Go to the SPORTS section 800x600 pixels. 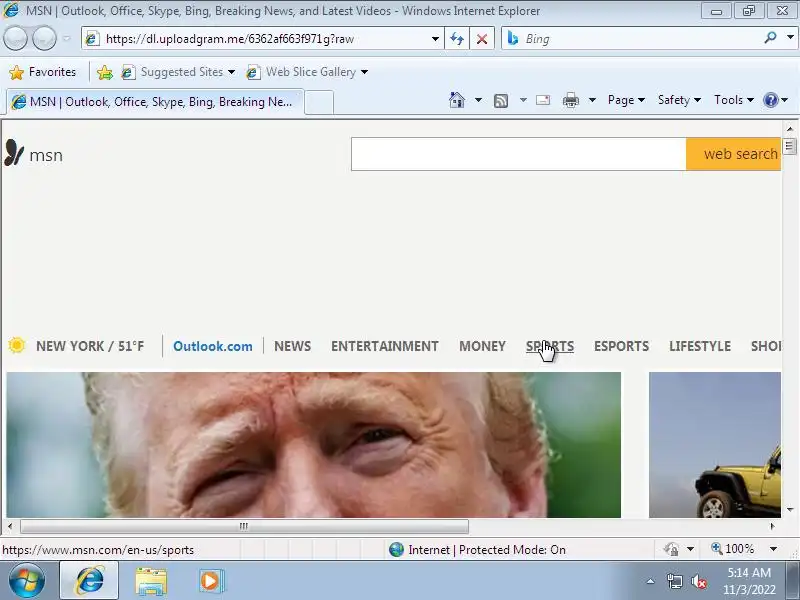[549, 346]
